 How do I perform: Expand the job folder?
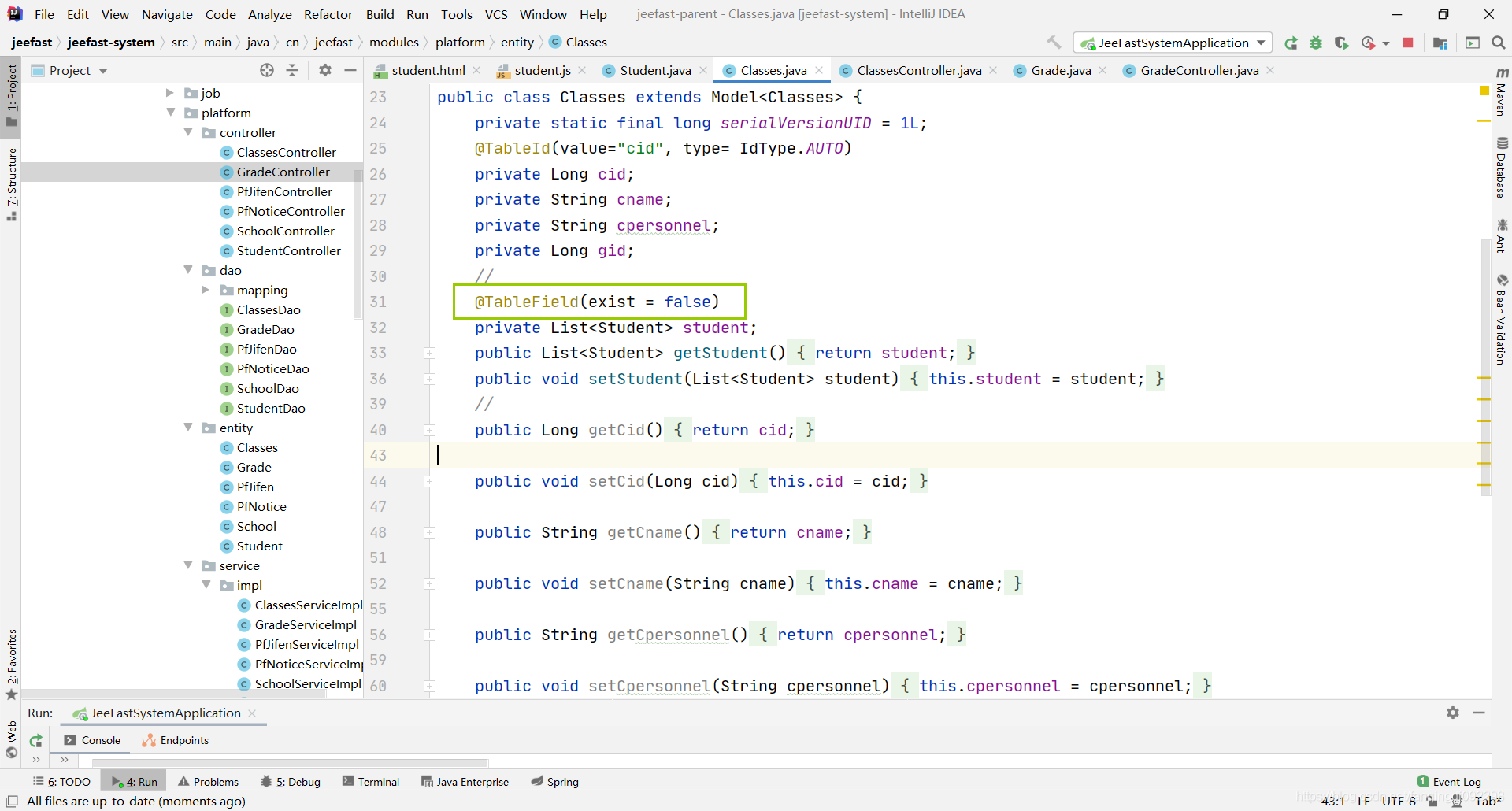(x=169, y=93)
